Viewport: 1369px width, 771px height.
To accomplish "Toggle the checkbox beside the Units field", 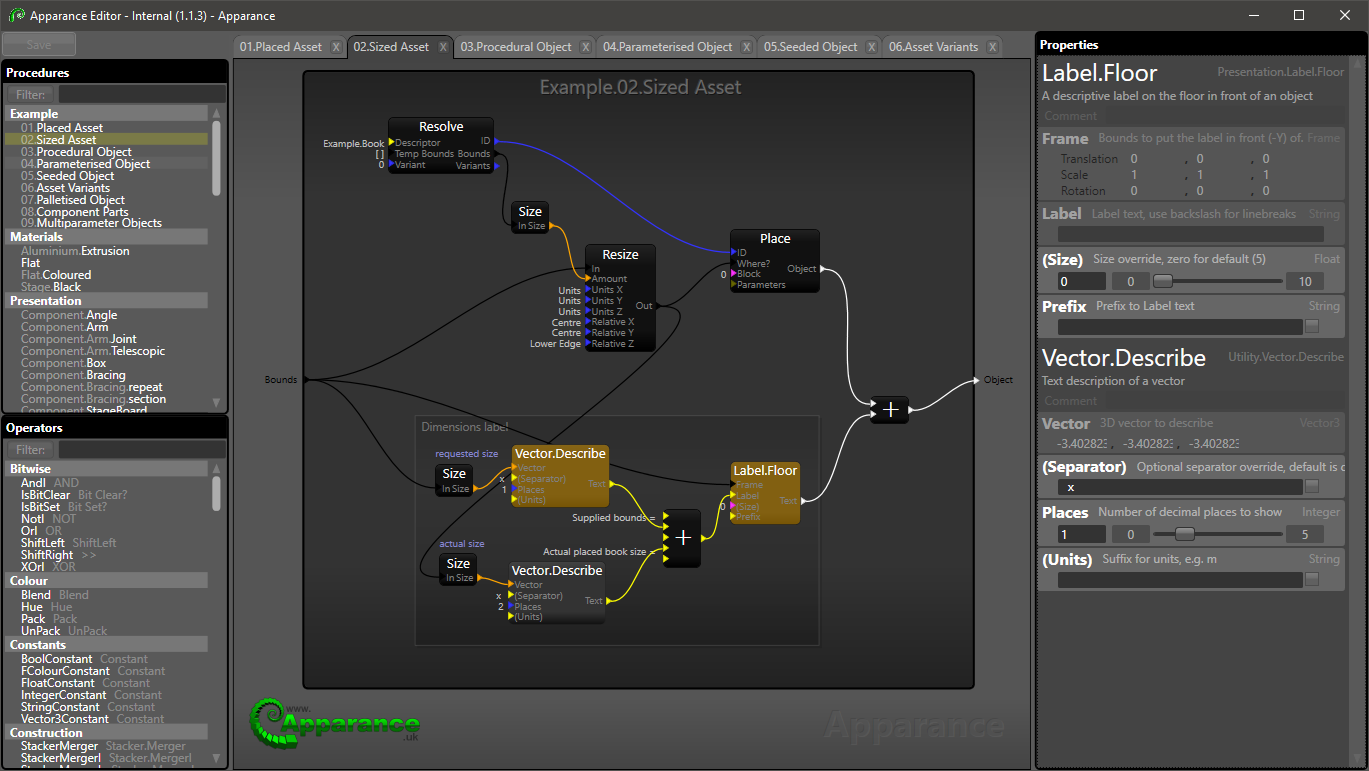I will pos(1312,580).
